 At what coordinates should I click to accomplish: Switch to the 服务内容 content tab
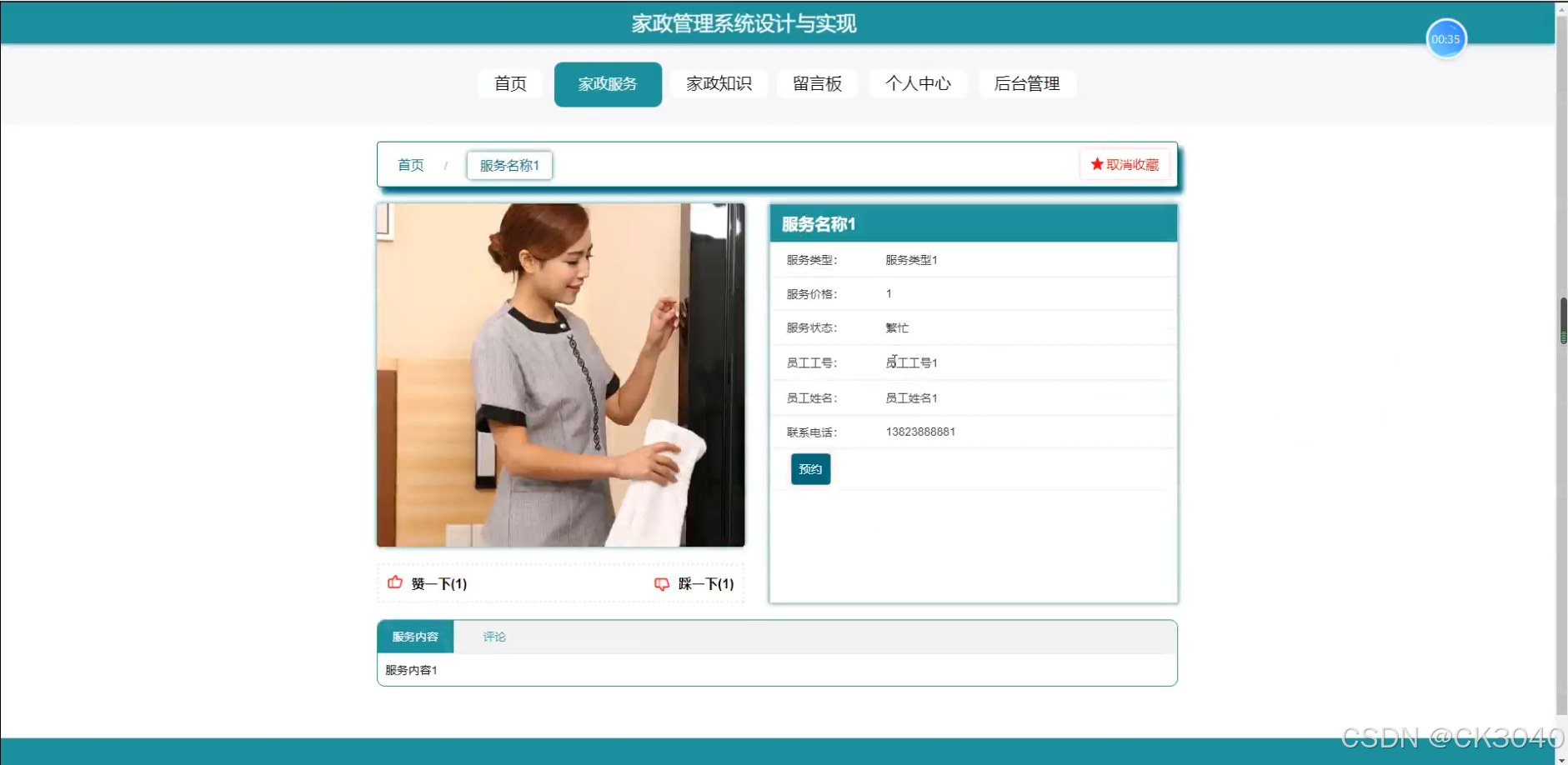point(416,636)
